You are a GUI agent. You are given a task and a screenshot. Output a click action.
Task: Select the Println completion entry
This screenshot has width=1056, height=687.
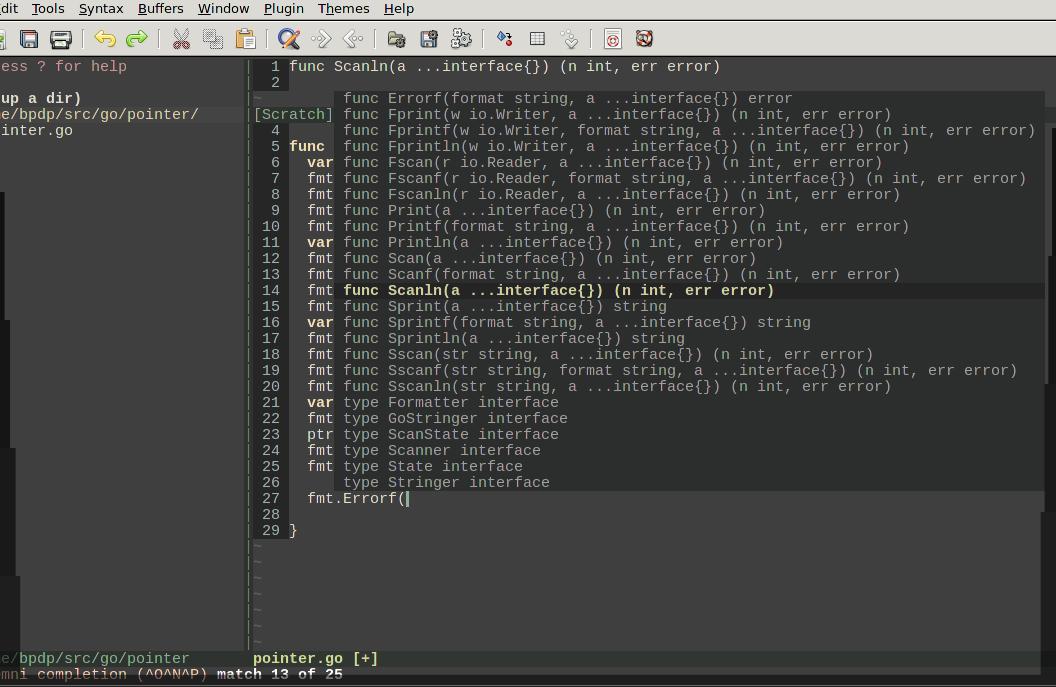click(x=689, y=242)
